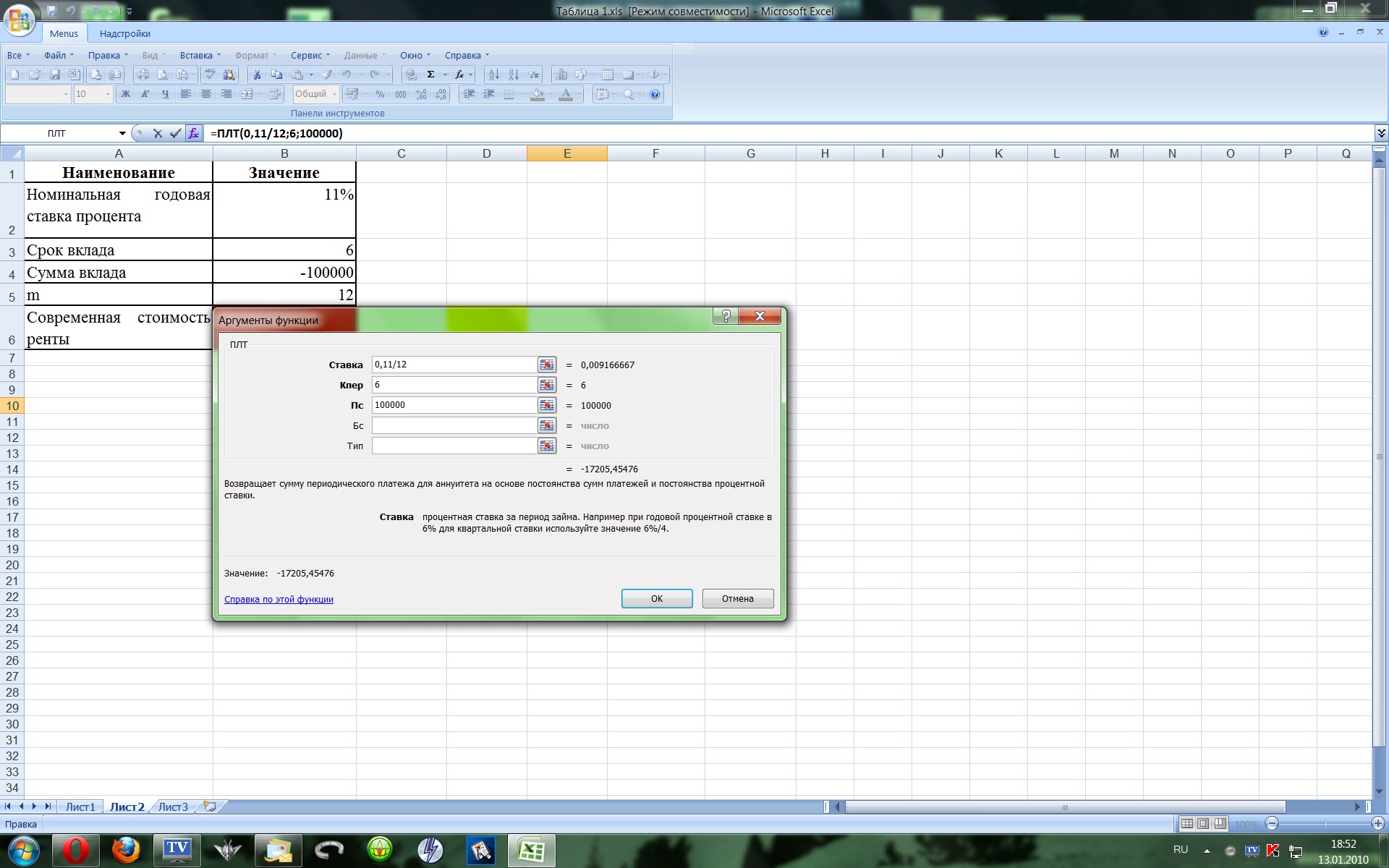The image size is (1389, 868).
Task: Click the zoom slider in status bar
Action: [x=1325, y=823]
